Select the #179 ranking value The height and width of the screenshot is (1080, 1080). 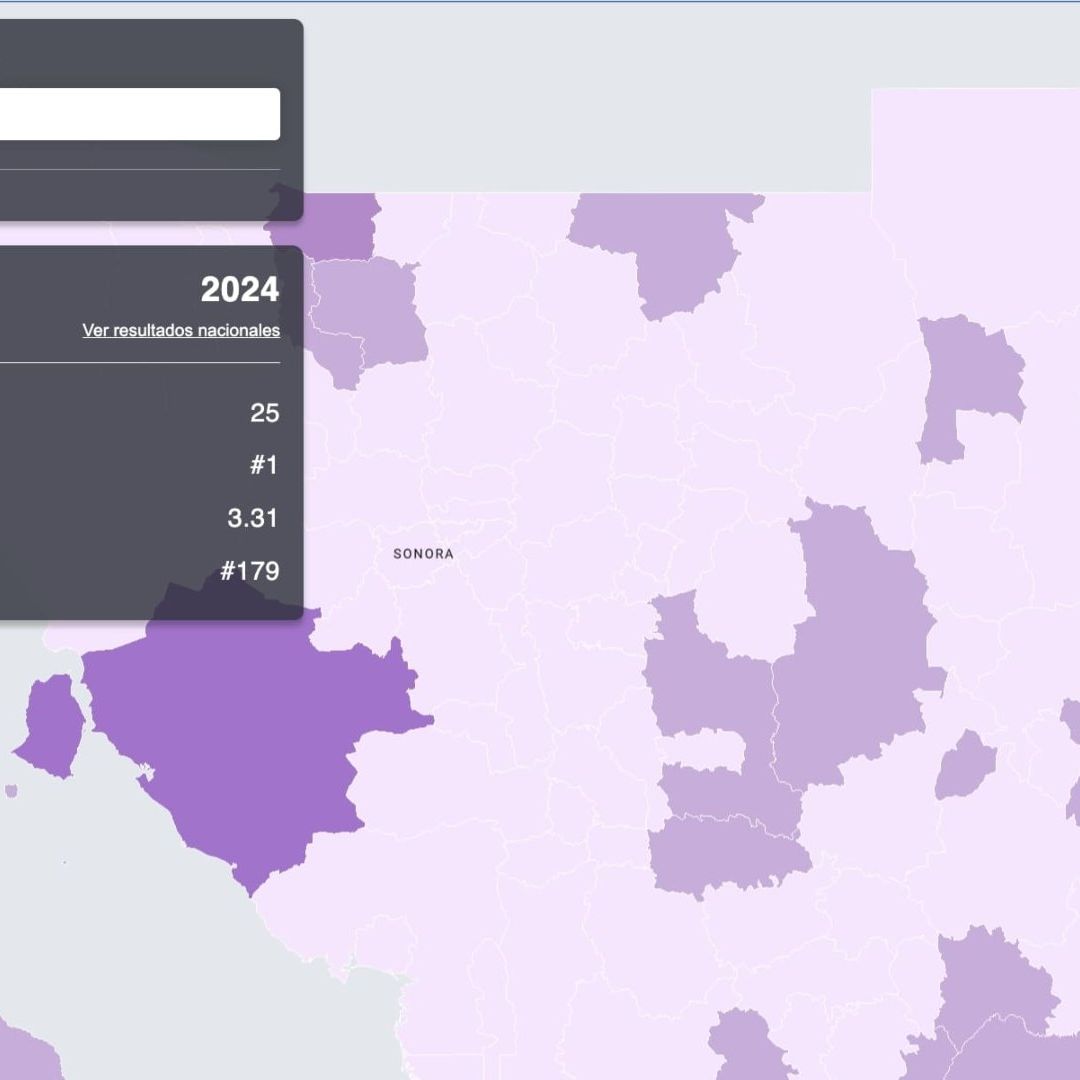(x=249, y=571)
